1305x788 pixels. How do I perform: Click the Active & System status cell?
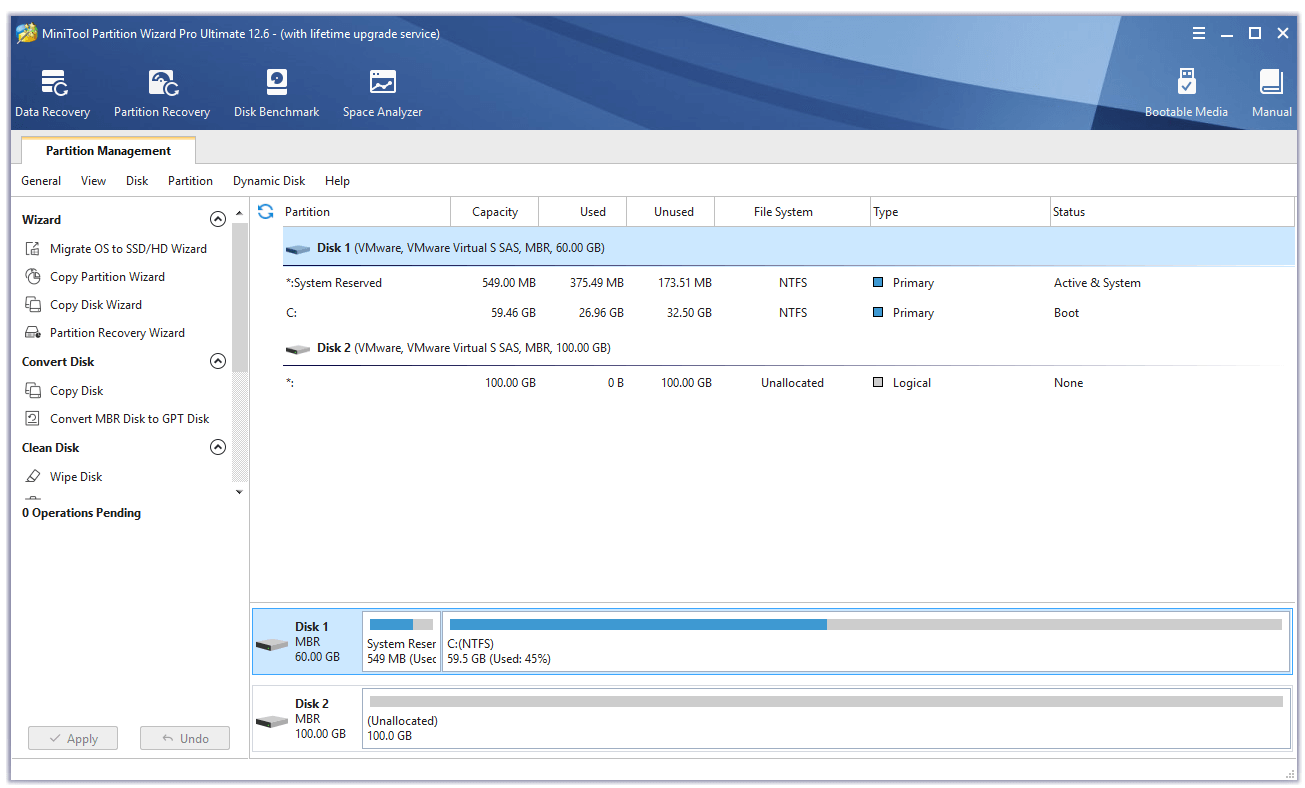pos(1097,283)
